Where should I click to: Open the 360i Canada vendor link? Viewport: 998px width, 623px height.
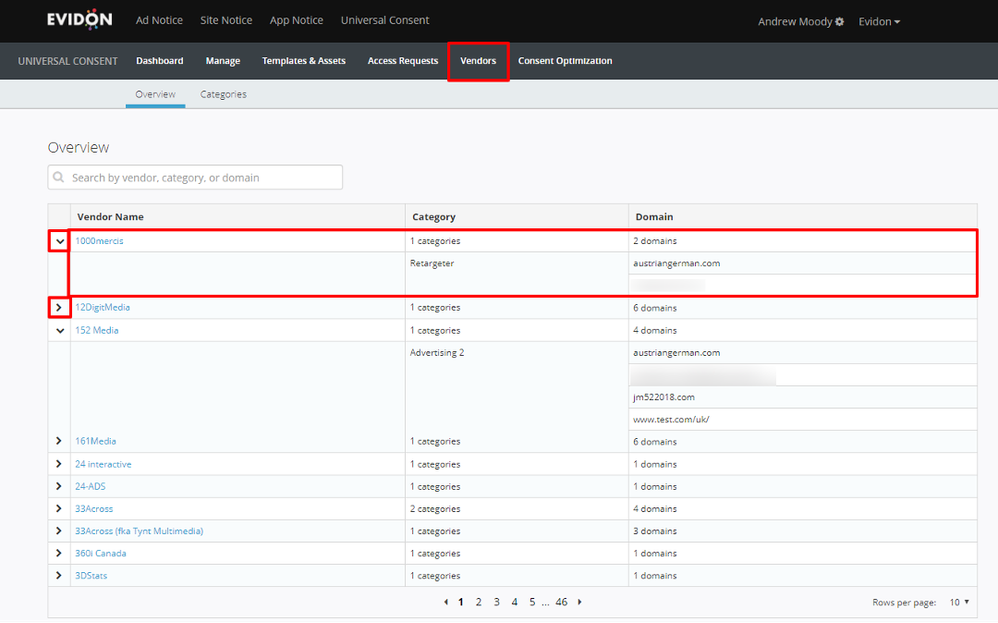[x=101, y=554]
